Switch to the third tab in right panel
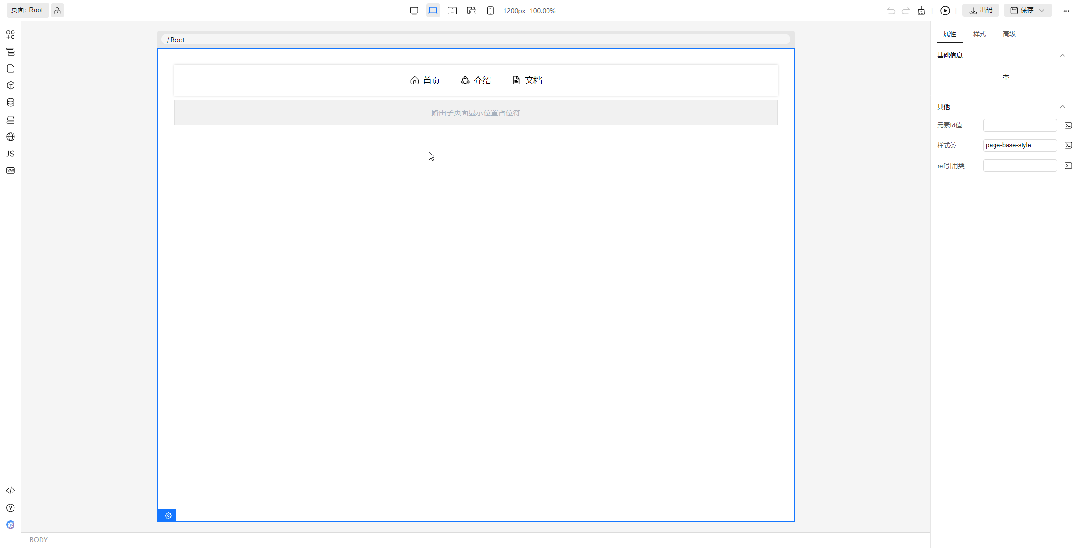Viewport: 1079px width, 548px height. click(x=1009, y=34)
